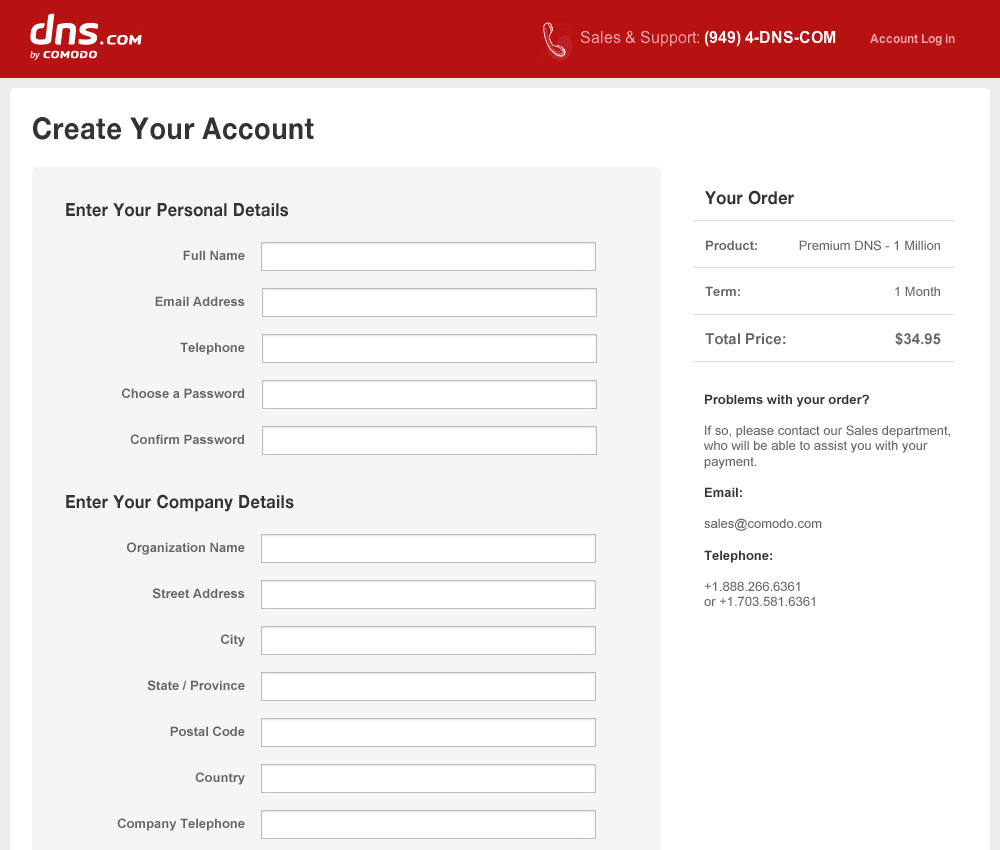Click the Postal Code input box
This screenshot has height=850, width=1000.
428,732
